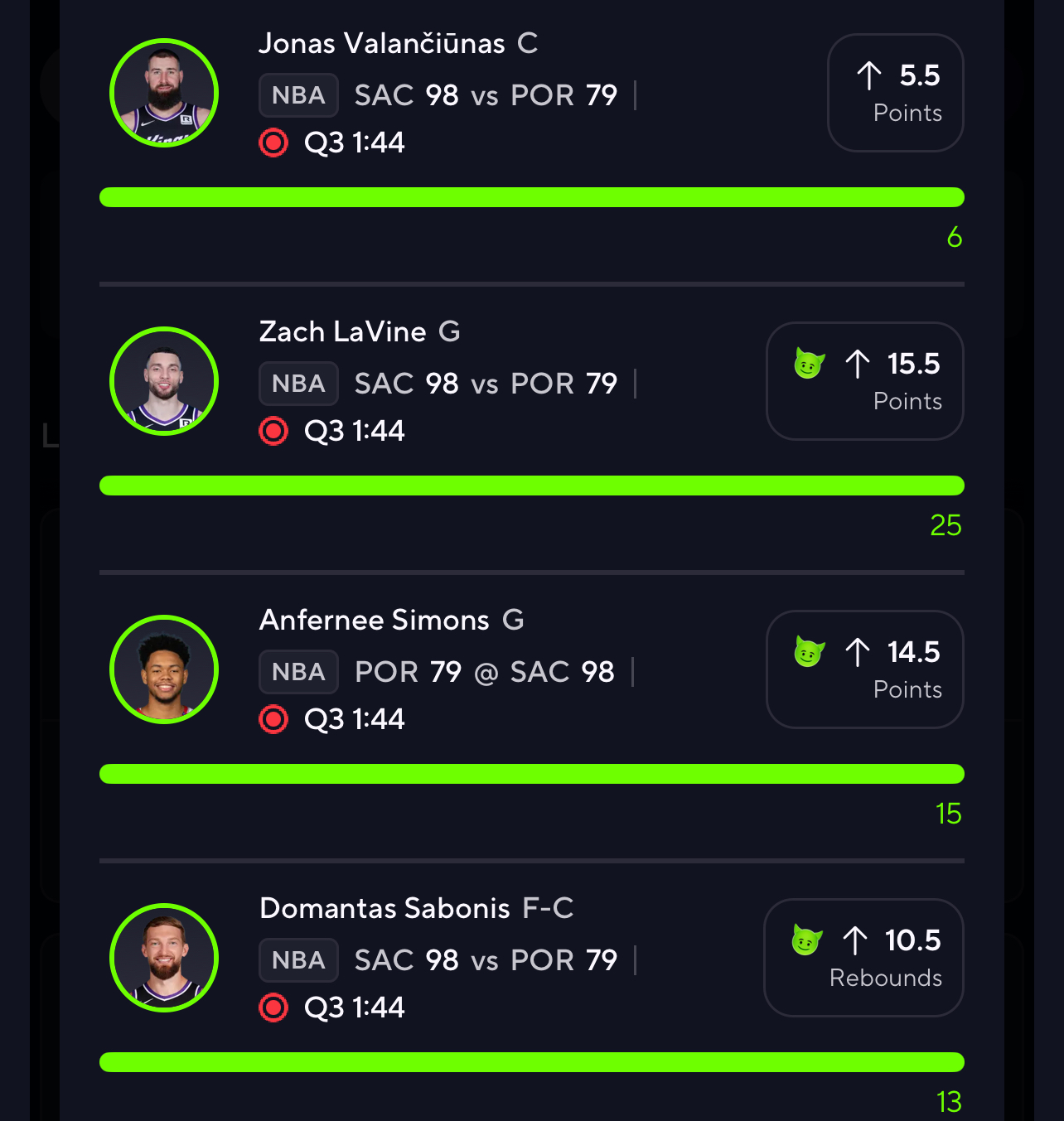Tap the red live indicator under Sabonis
This screenshot has width=1064, height=1121.
[x=273, y=1007]
